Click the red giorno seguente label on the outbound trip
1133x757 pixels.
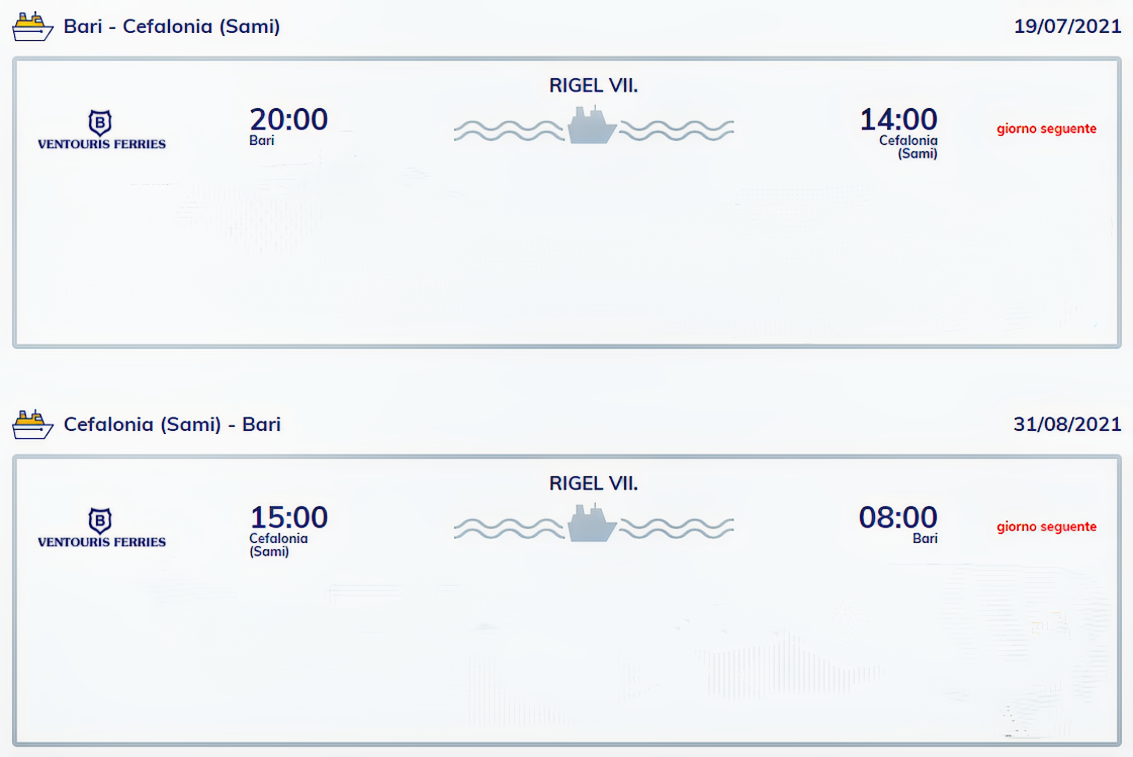coord(1046,129)
